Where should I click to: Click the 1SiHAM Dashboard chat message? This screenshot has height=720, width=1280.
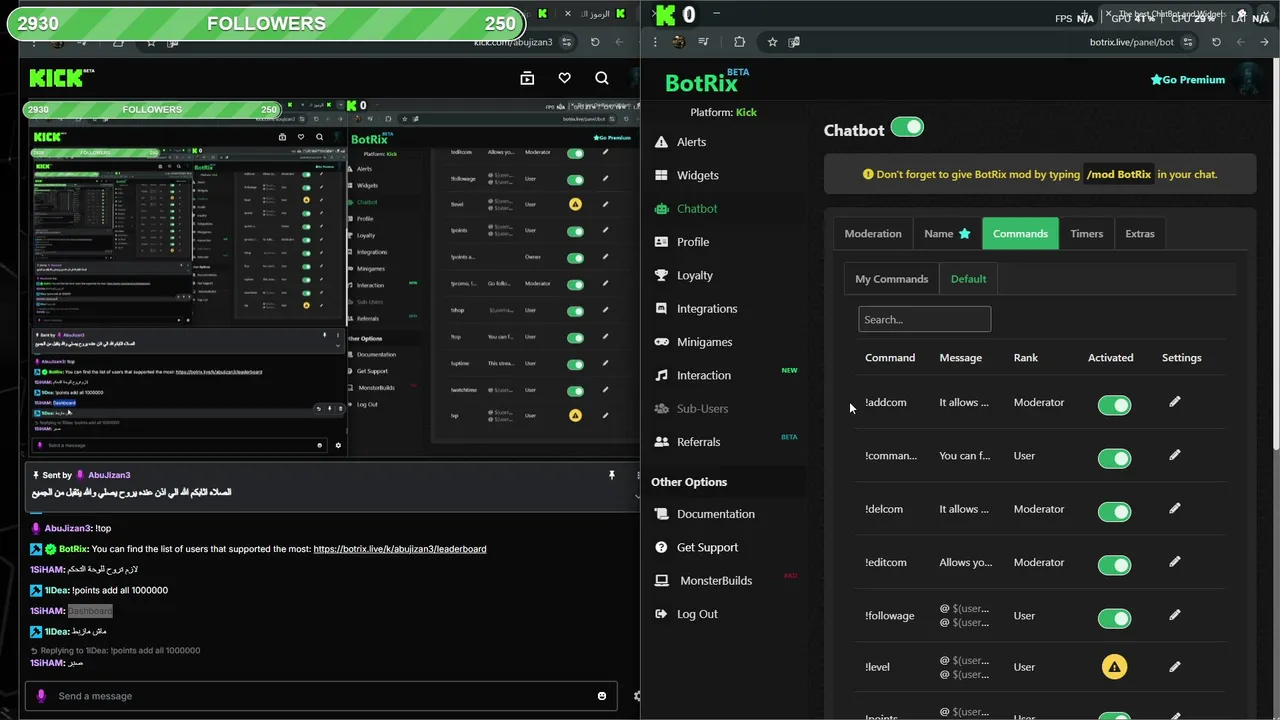72,611
